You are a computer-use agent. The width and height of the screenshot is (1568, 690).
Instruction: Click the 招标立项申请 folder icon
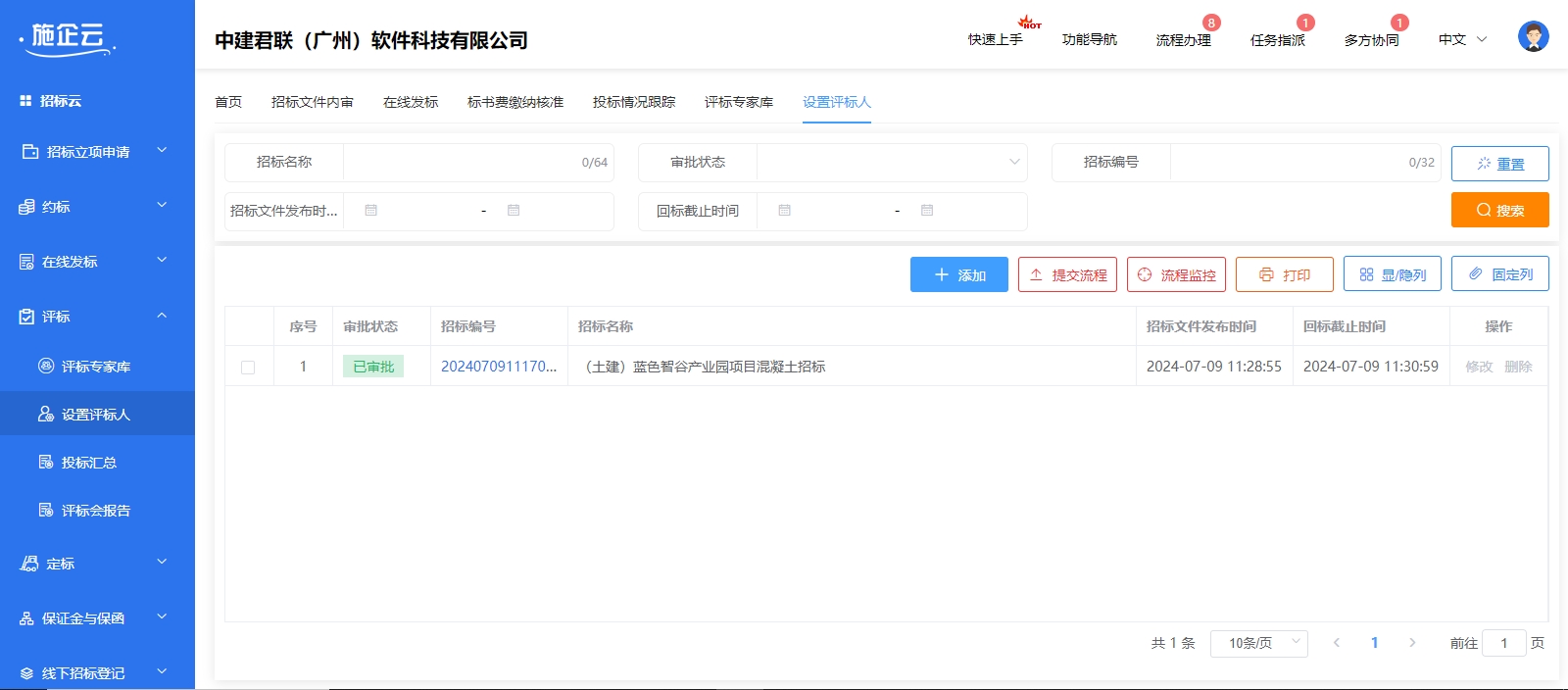30,152
